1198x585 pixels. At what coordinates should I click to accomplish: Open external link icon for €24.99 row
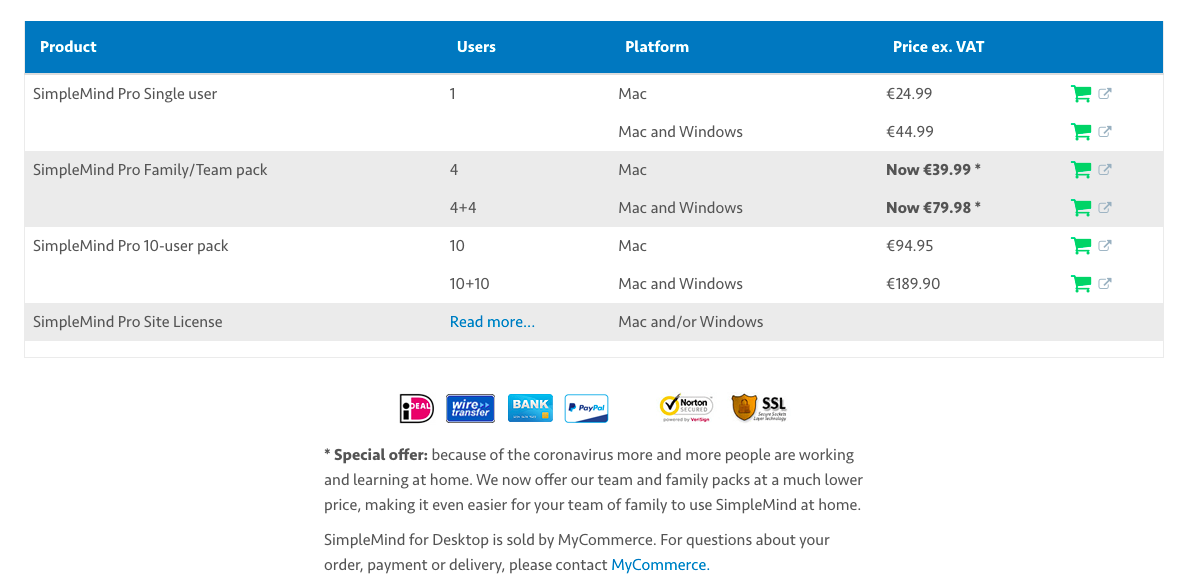coord(1105,94)
